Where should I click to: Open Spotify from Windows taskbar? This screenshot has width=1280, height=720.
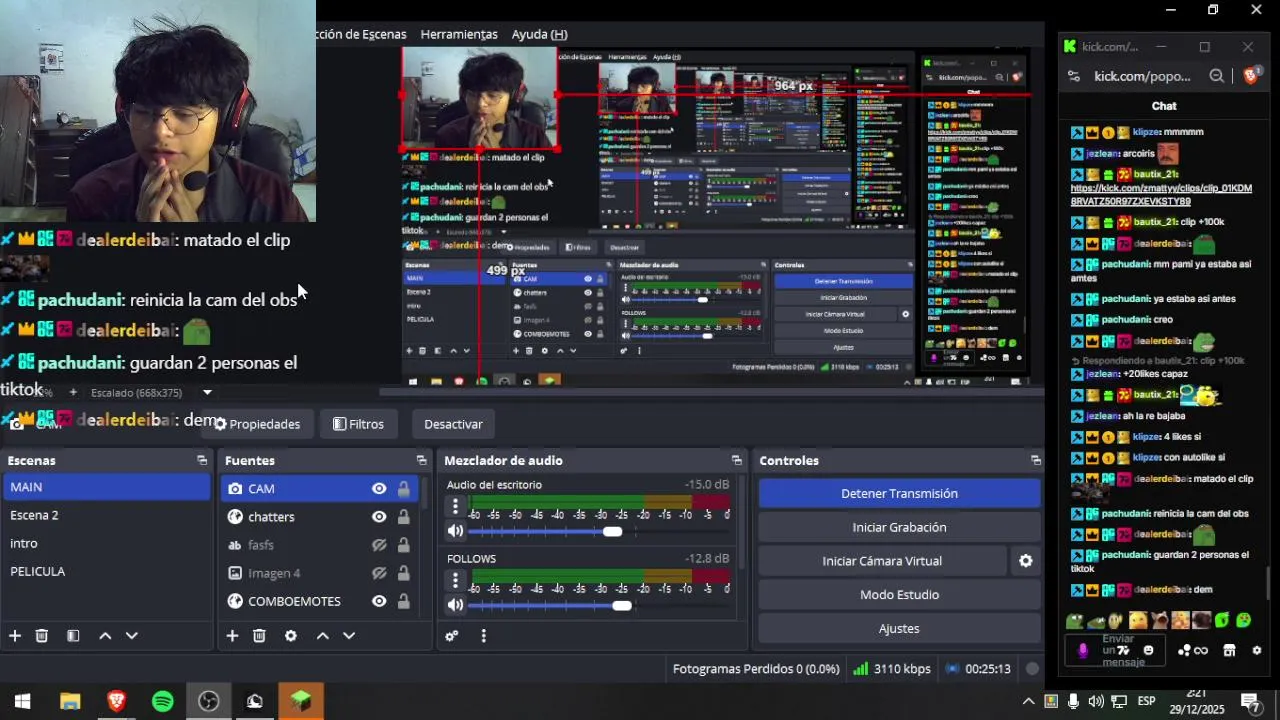162,701
